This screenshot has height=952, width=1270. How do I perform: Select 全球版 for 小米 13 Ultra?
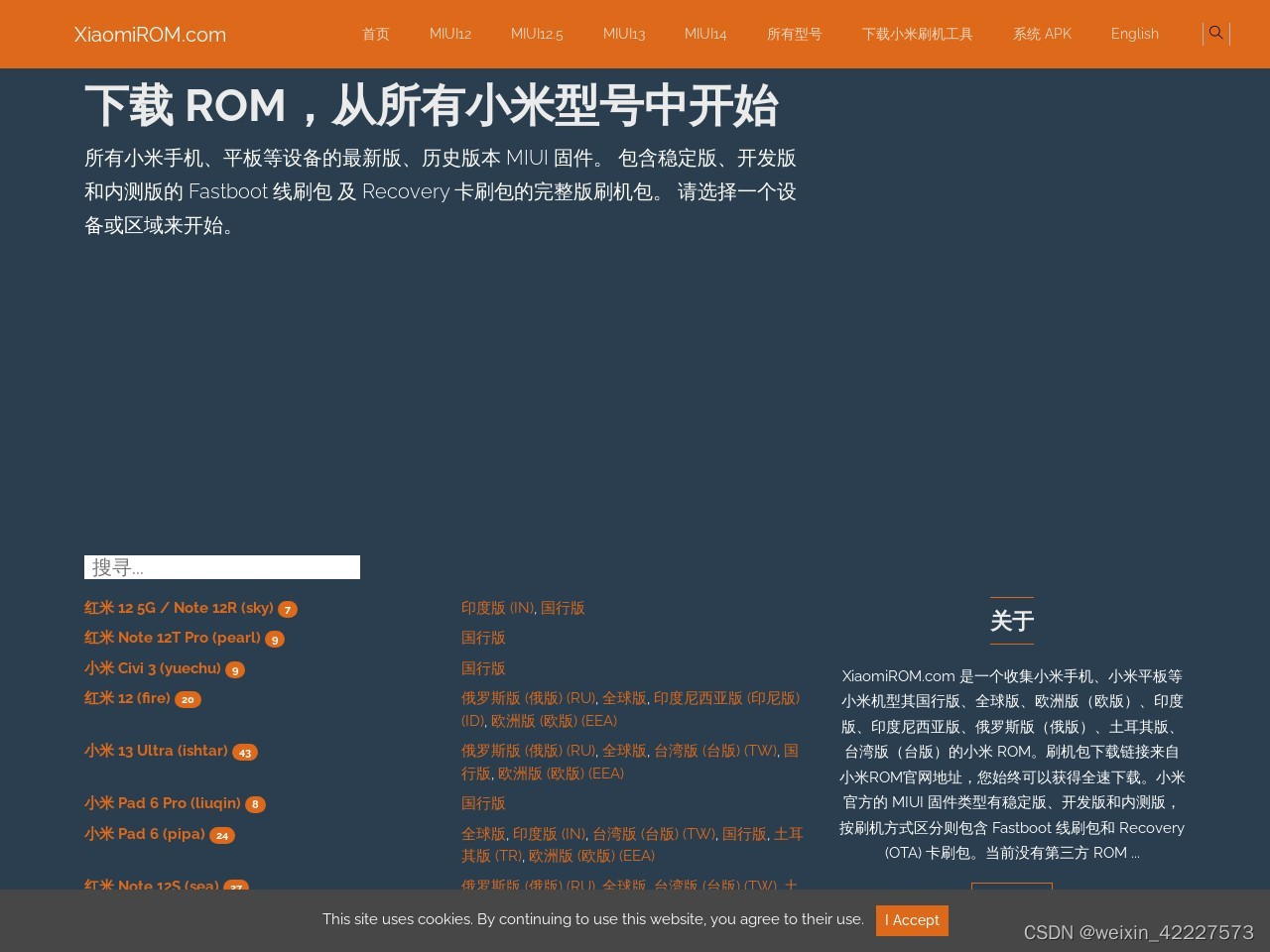(x=624, y=751)
